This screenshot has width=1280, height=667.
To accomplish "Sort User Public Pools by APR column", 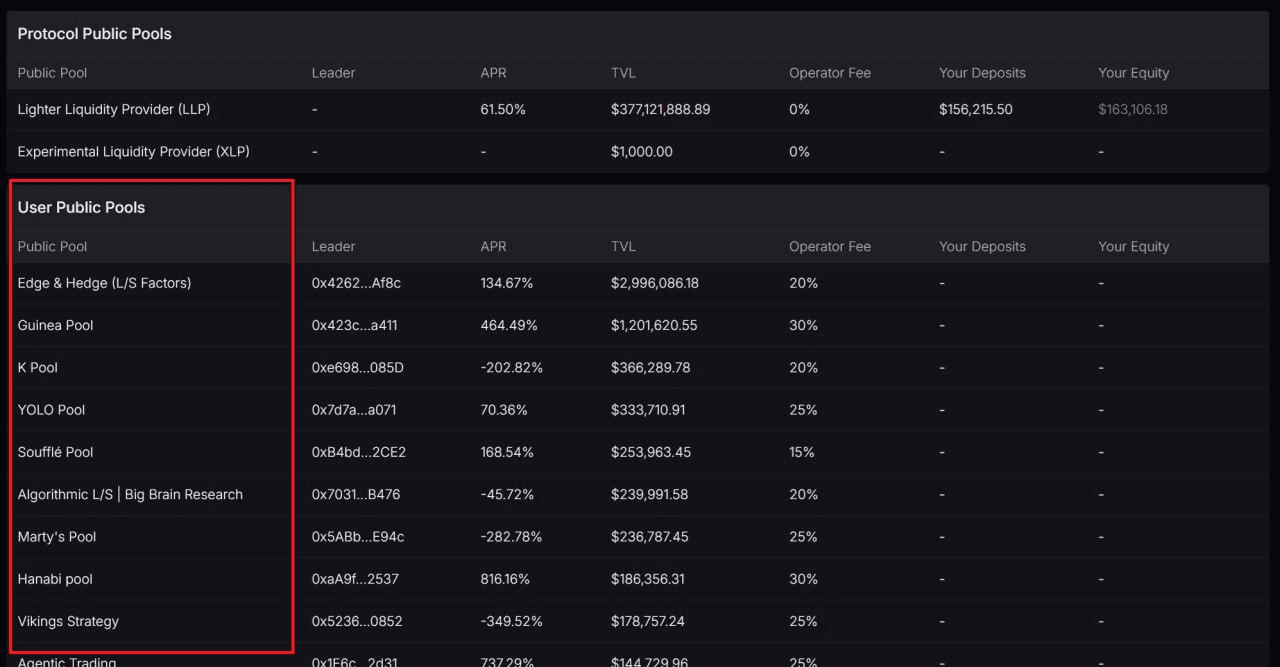I will (x=494, y=247).
